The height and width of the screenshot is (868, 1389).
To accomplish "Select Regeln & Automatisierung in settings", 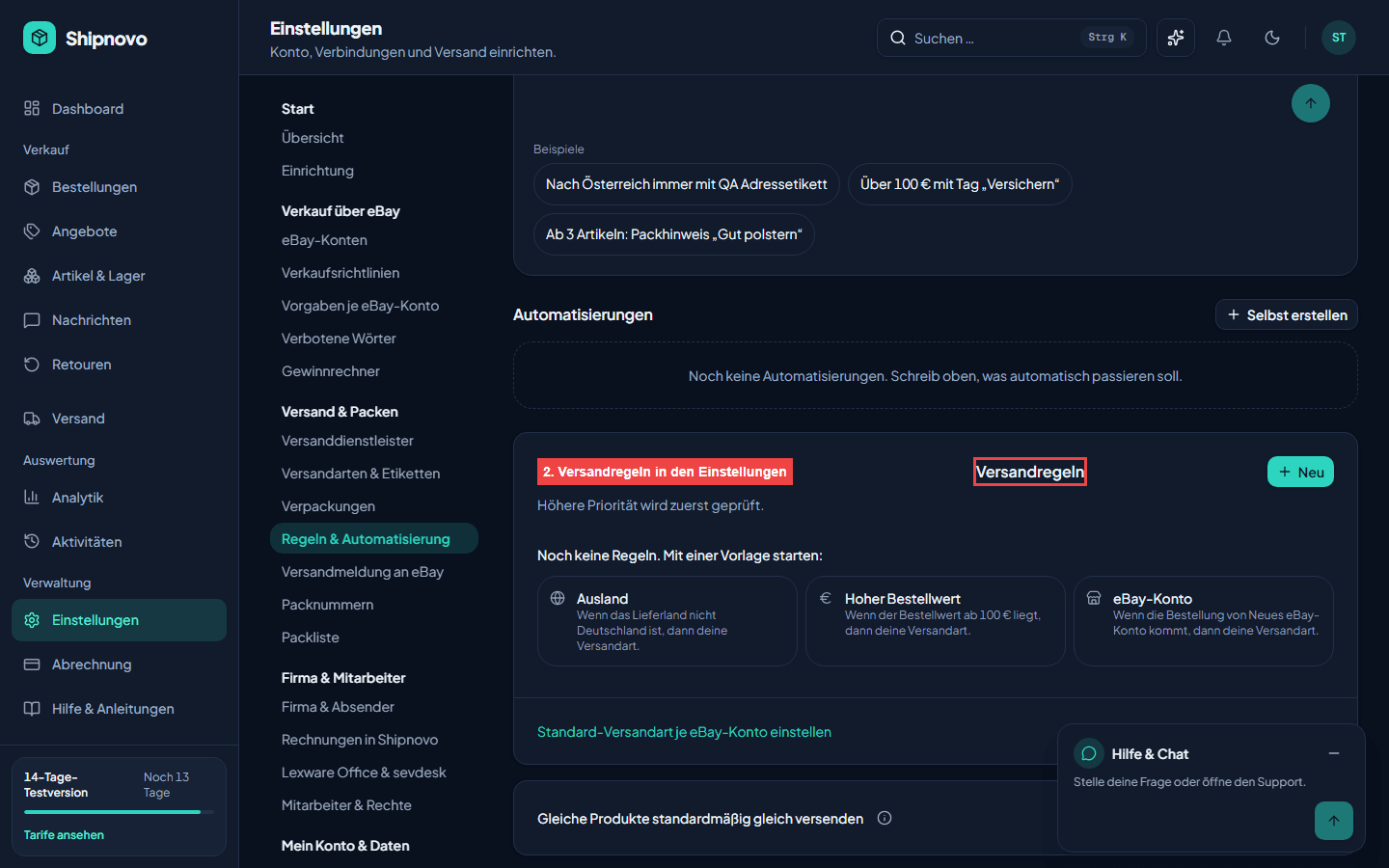I will 374,538.
